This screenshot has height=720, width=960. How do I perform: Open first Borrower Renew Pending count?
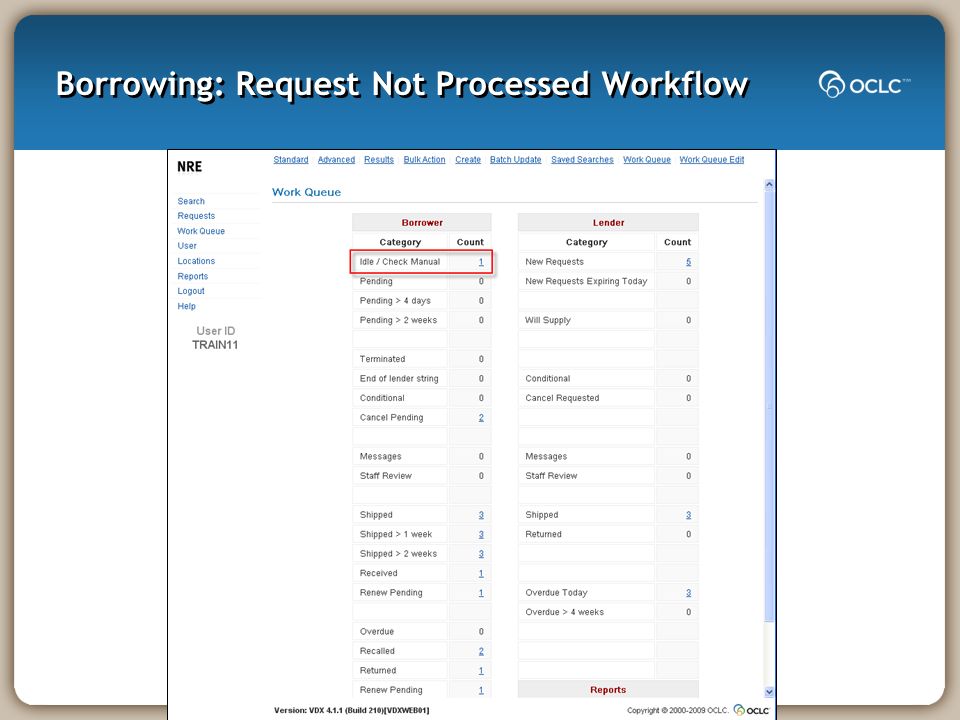click(x=481, y=593)
